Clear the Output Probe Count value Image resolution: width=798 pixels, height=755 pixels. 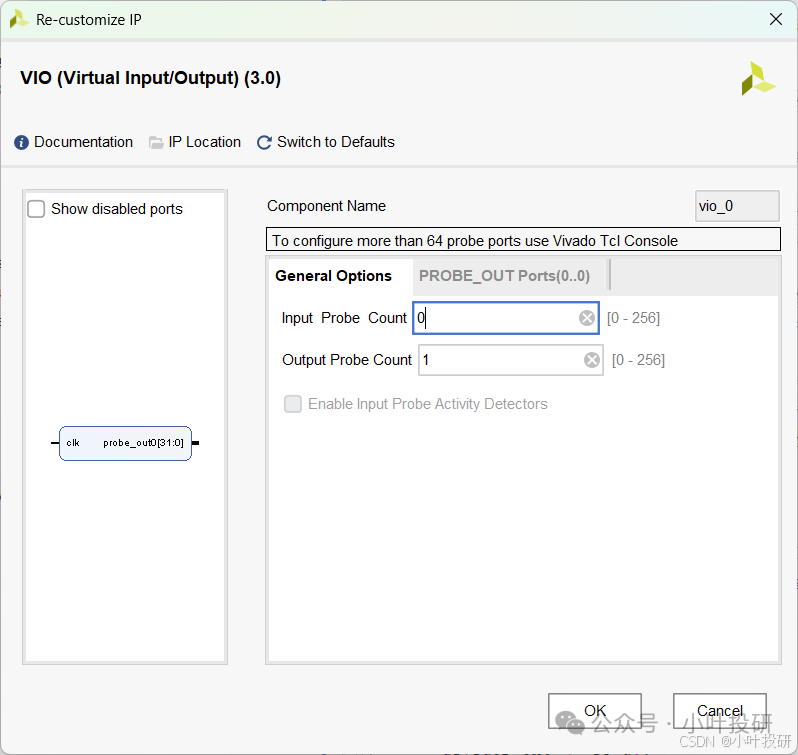coord(592,360)
